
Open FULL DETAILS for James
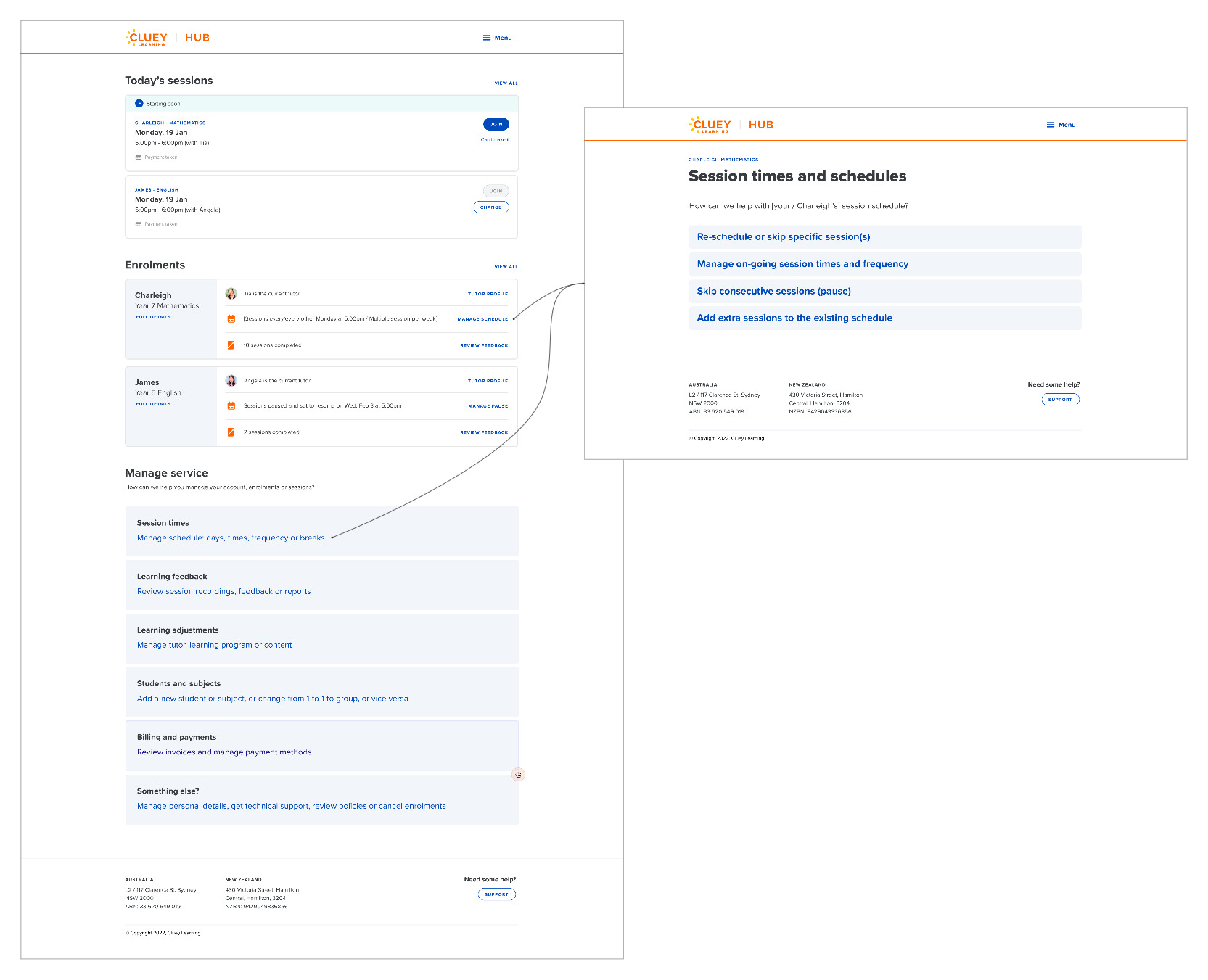(x=153, y=404)
